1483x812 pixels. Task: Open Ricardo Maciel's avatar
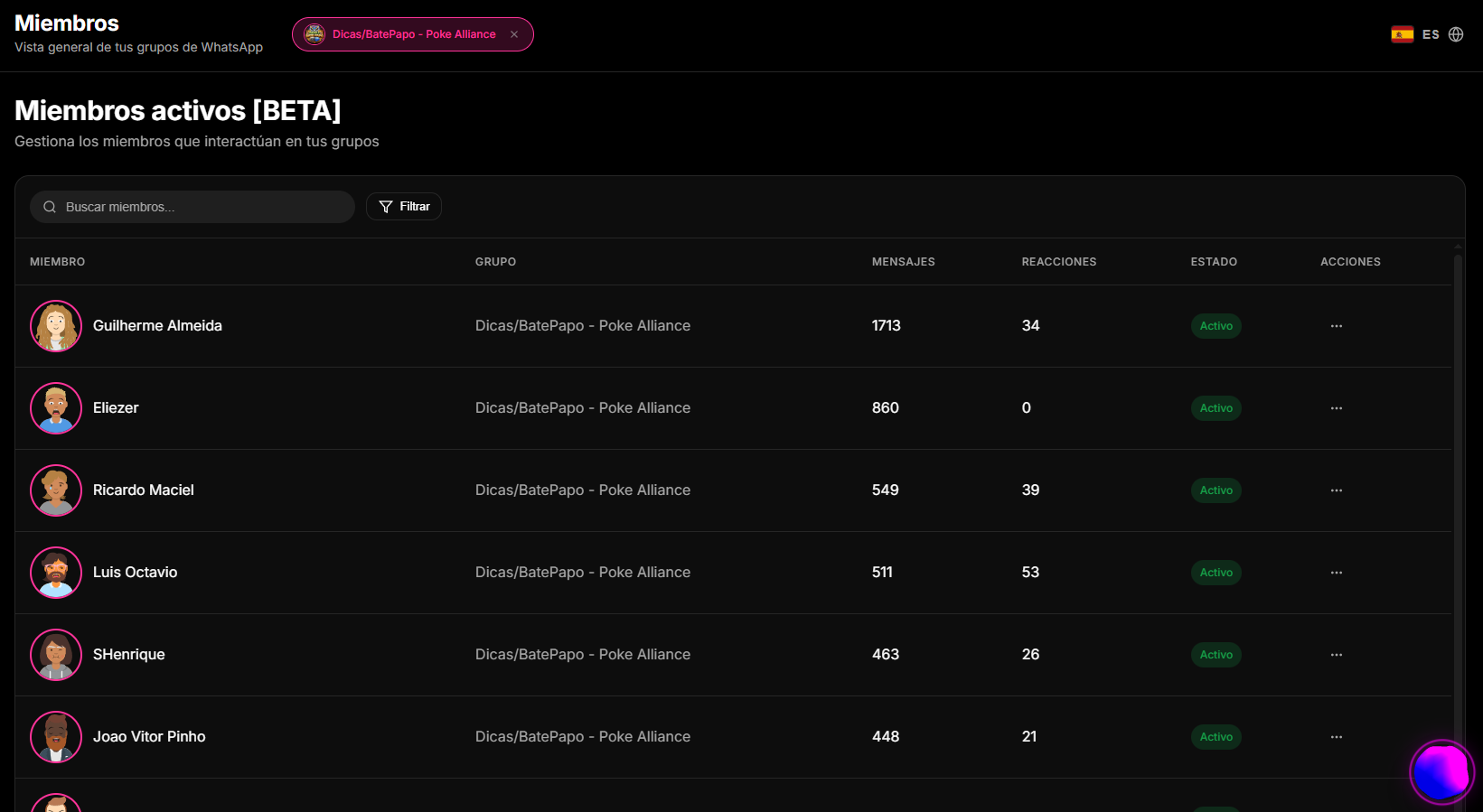56,490
